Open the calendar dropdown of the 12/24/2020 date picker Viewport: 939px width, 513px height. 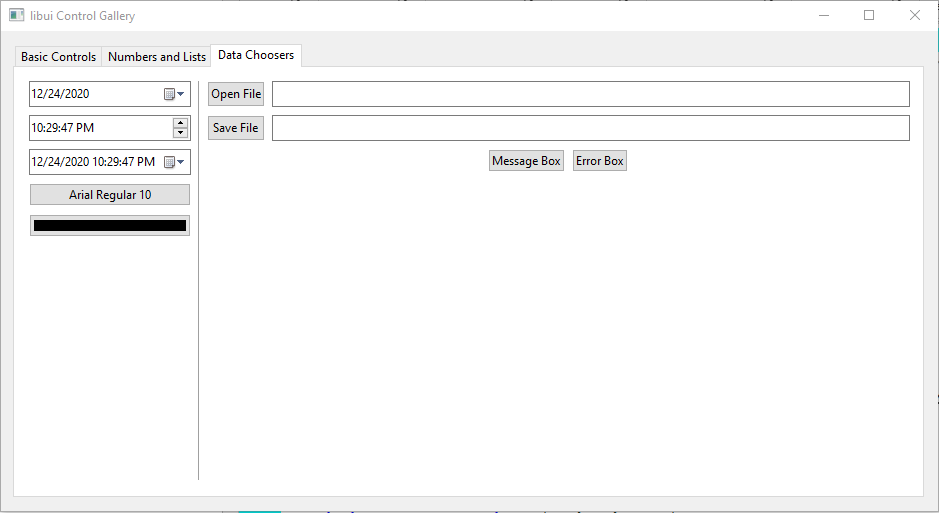tap(175, 94)
